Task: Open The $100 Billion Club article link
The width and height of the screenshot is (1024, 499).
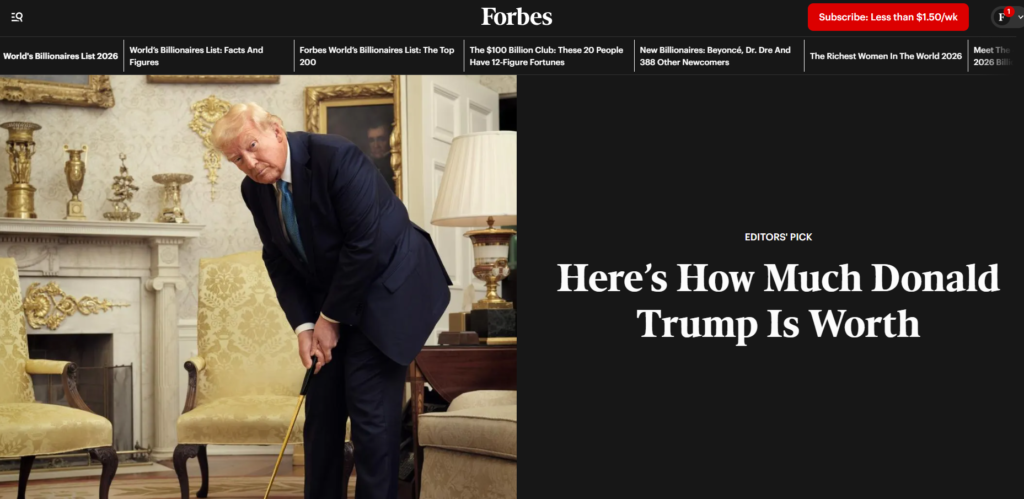Action: 547,56
